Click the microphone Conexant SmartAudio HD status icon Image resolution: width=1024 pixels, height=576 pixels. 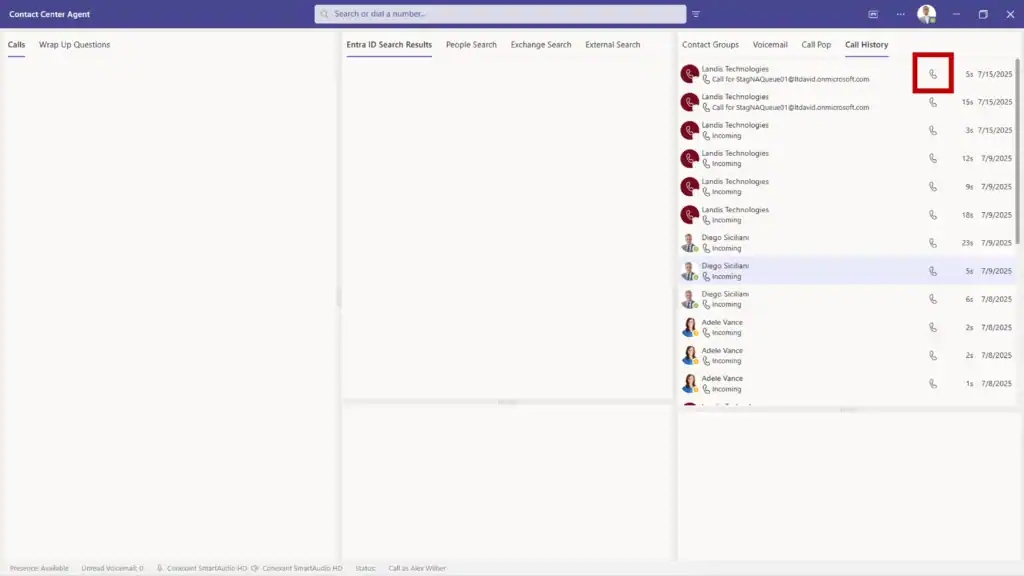[157, 567]
